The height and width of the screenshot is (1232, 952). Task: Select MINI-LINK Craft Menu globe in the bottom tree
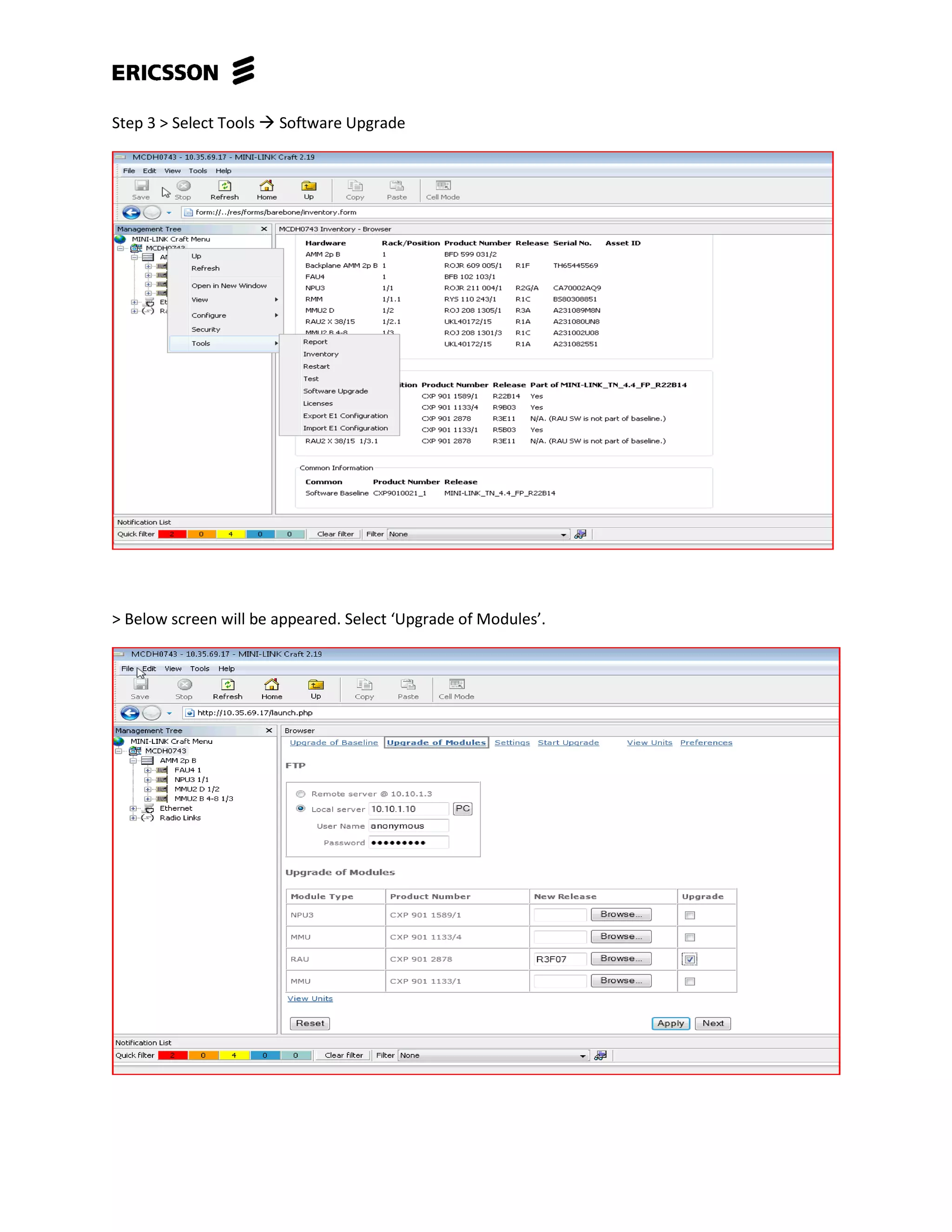click(119, 741)
